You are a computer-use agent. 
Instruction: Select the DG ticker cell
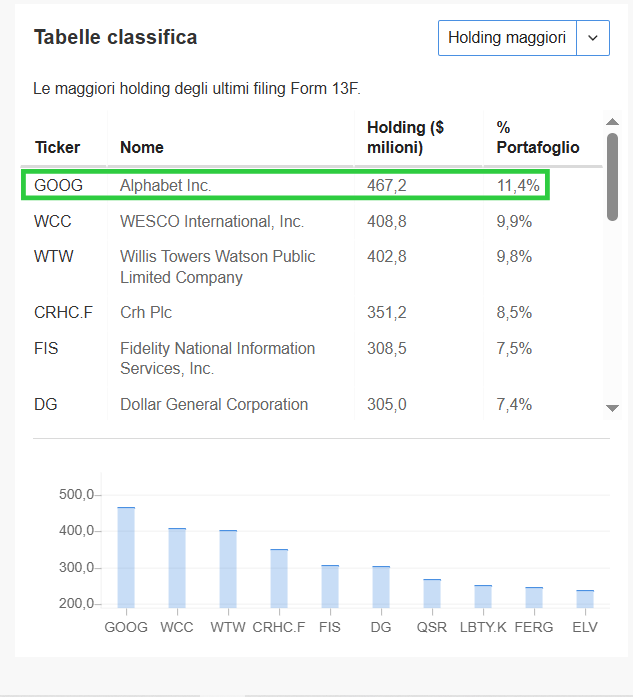point(46,405)
